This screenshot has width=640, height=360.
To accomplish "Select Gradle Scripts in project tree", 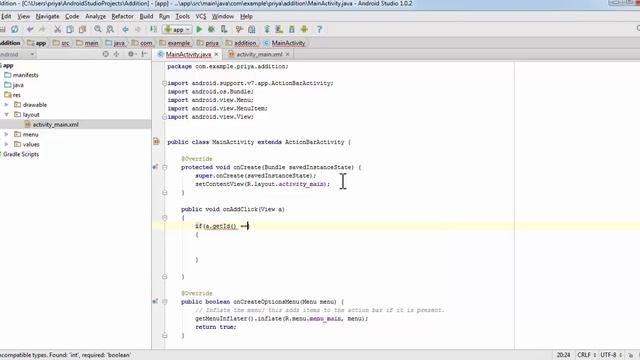I will 21,154.
